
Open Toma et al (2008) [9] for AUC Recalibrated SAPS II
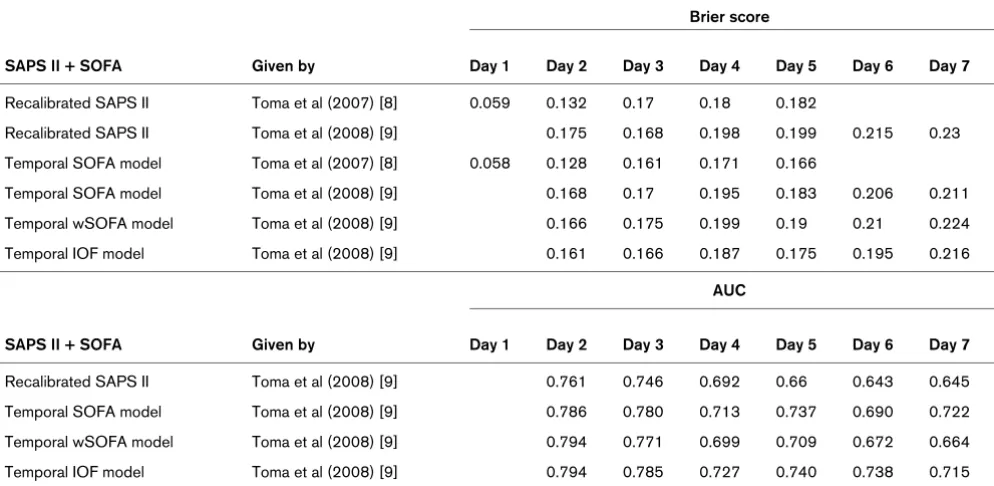pyautogui.click(x=325, y=381)
